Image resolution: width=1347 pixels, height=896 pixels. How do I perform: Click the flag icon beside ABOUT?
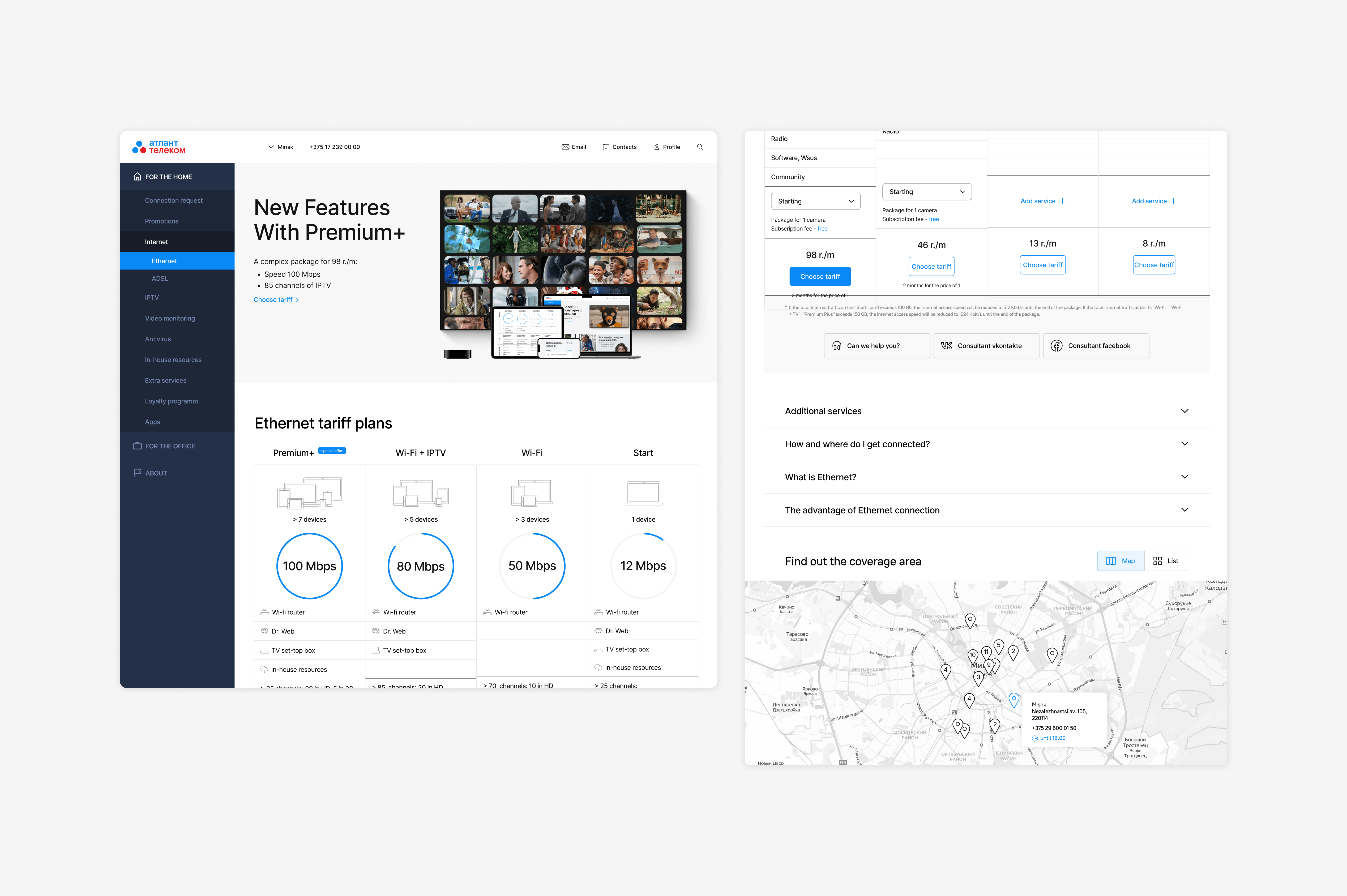pos(137,473)
